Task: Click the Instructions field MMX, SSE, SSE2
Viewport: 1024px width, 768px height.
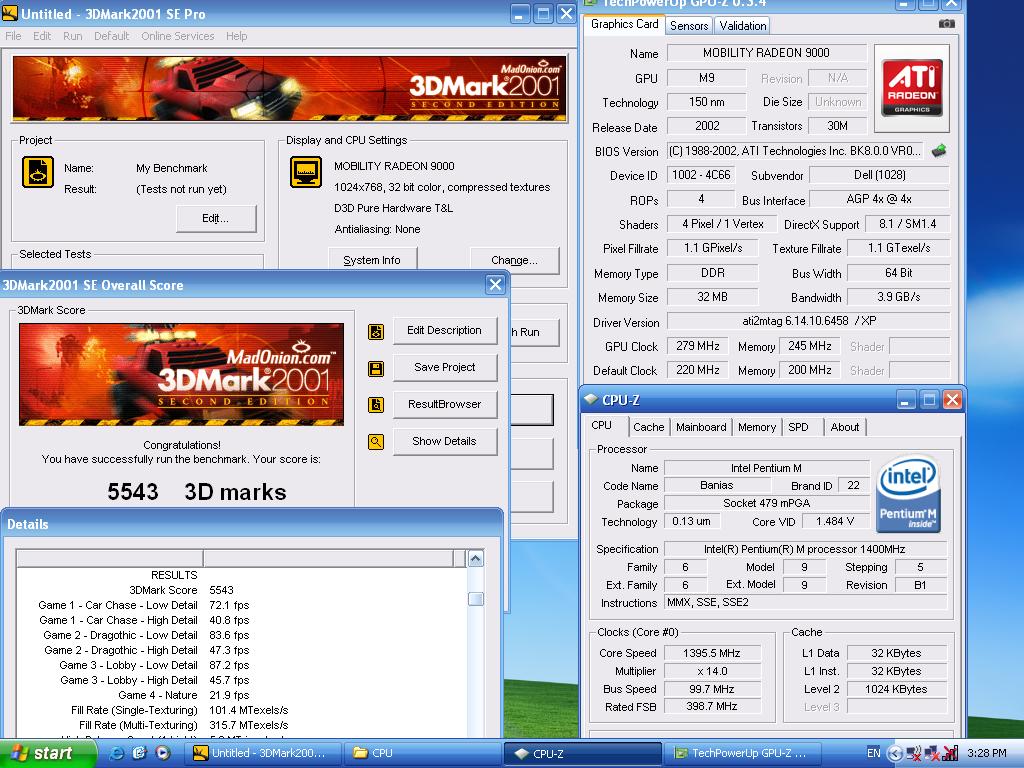Action: (x=805, y=603)
